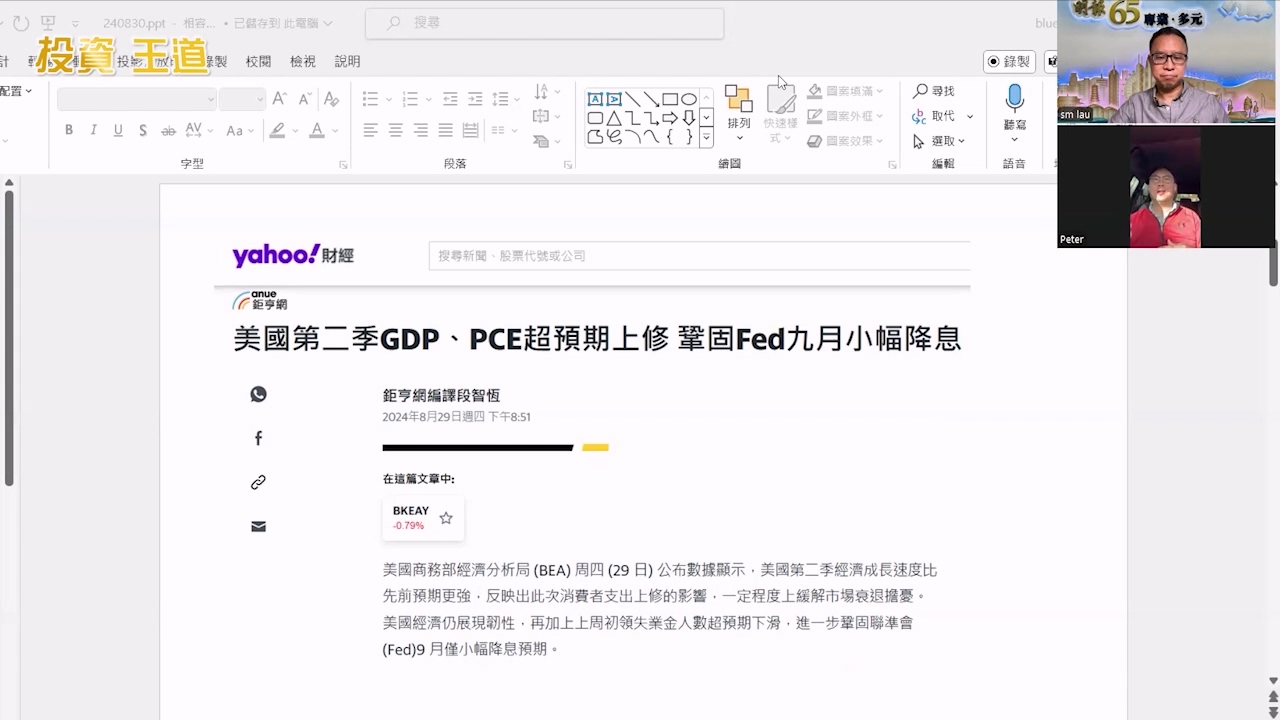Open 段落 paragraph dialog launcher
The height and width of the screenshot is (720, 1280).
(x=569, y=165)
